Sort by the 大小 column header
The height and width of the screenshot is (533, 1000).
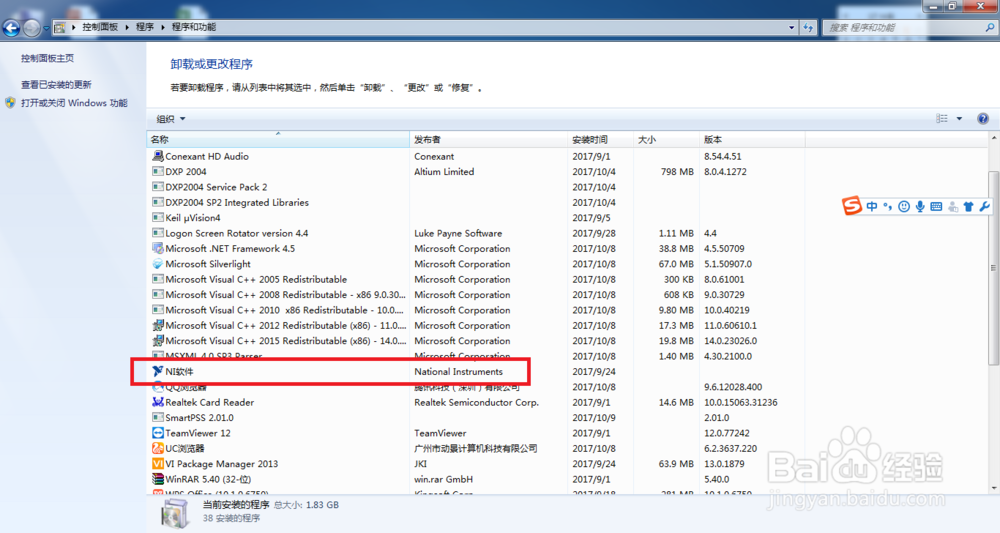666,139
